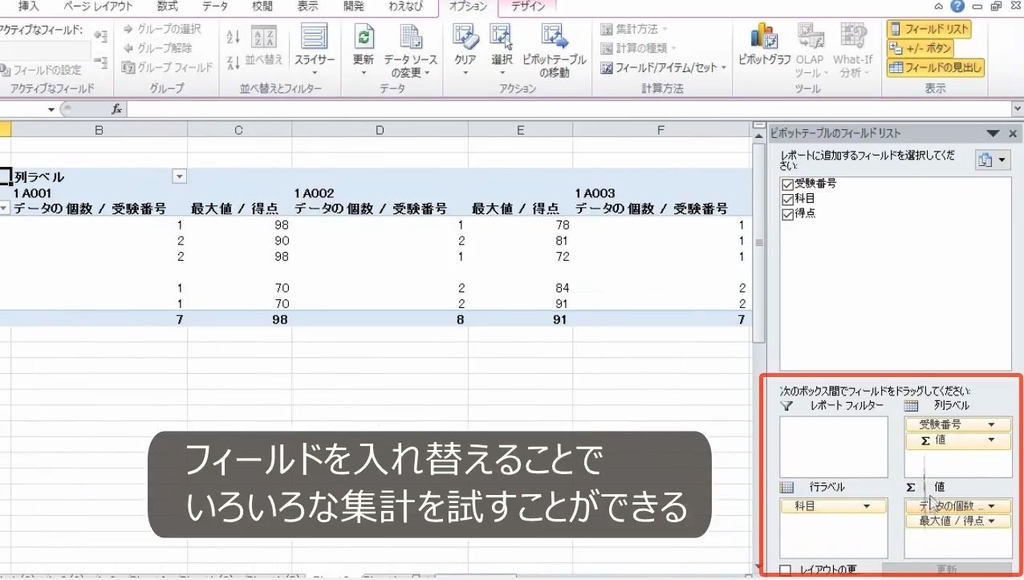
Task: Open the Excel help question mark
Action: click(x=957, y=7)
